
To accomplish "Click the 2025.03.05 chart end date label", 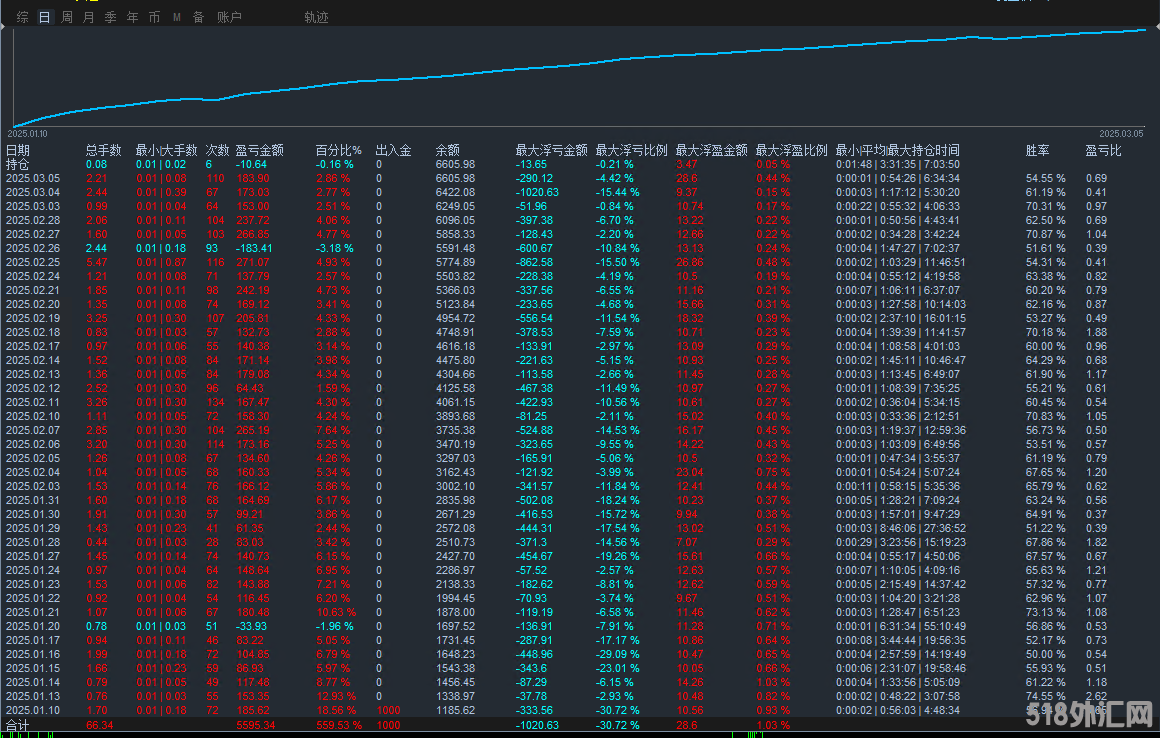I will pyautogui.click(x=1121, y=134).
